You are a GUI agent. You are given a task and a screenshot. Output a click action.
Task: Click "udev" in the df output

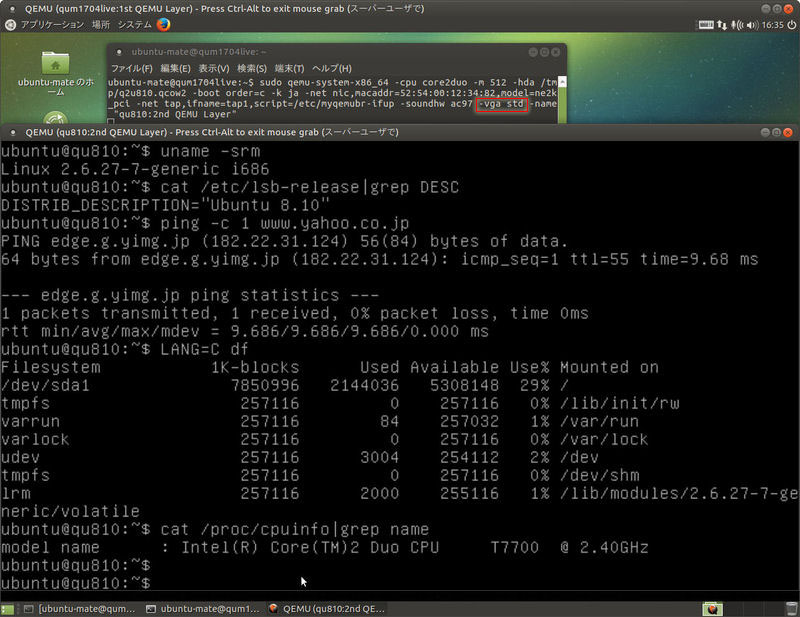click(x=20, y=457)
